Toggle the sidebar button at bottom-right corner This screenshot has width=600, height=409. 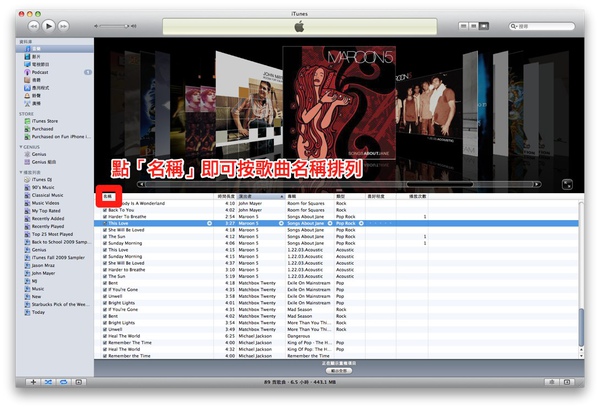567,382
